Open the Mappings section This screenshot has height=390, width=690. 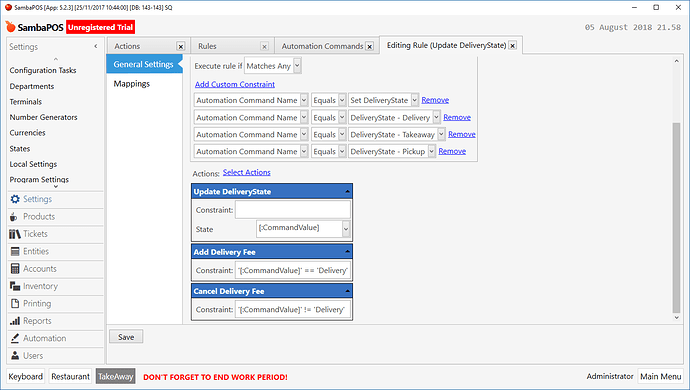coord(132,84)
